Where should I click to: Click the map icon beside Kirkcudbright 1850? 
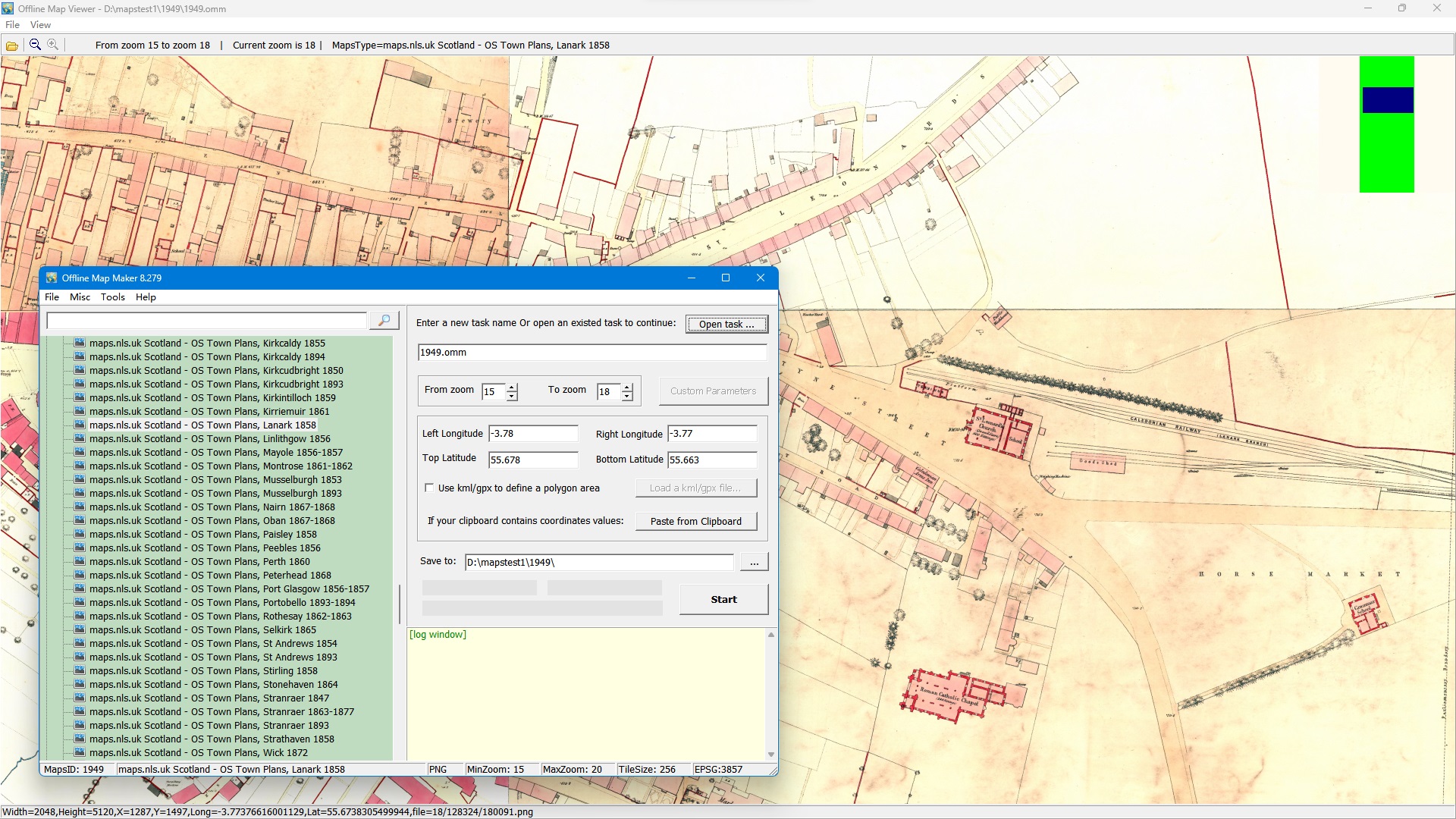[80, 370]
